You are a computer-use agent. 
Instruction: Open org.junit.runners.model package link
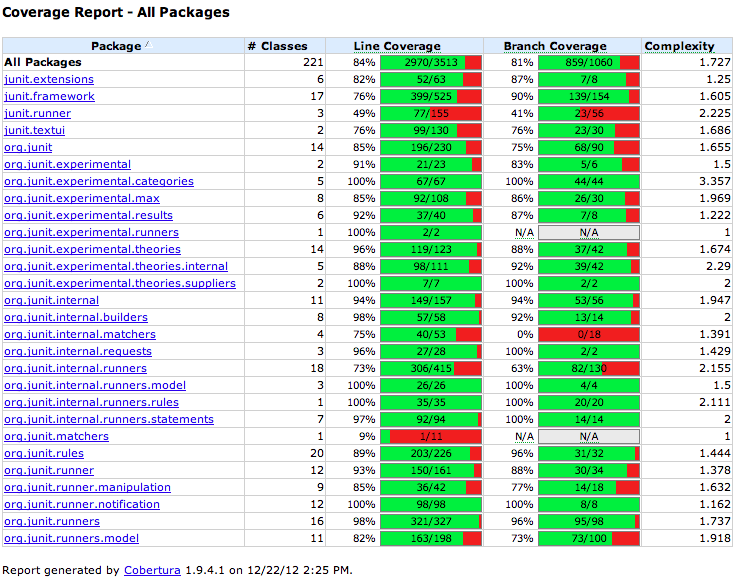pos(72,538)
